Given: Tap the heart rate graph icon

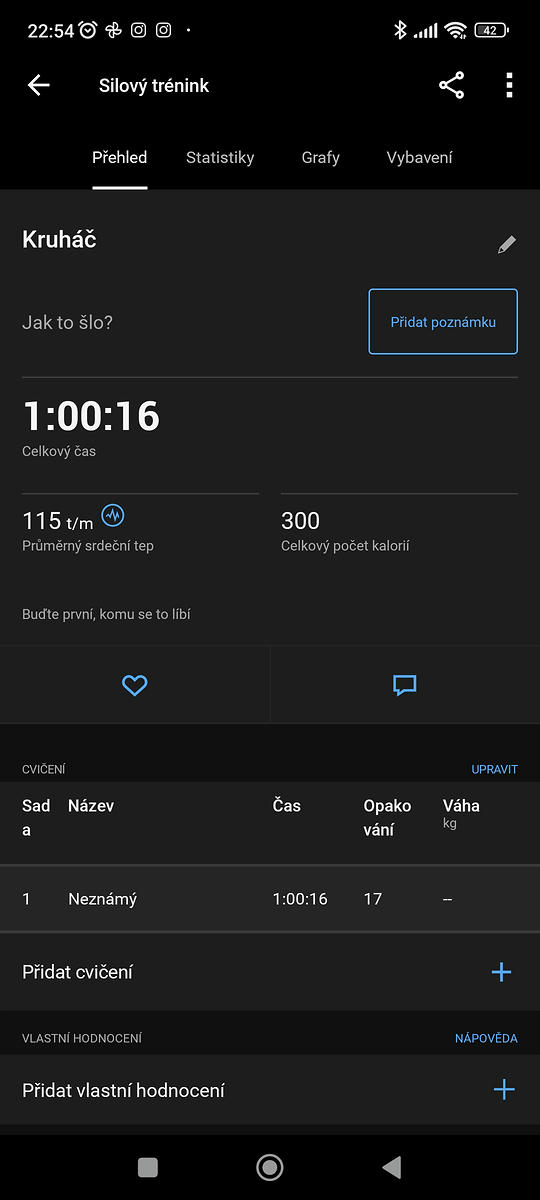Looking at the screenshot, I should point(114,516).
